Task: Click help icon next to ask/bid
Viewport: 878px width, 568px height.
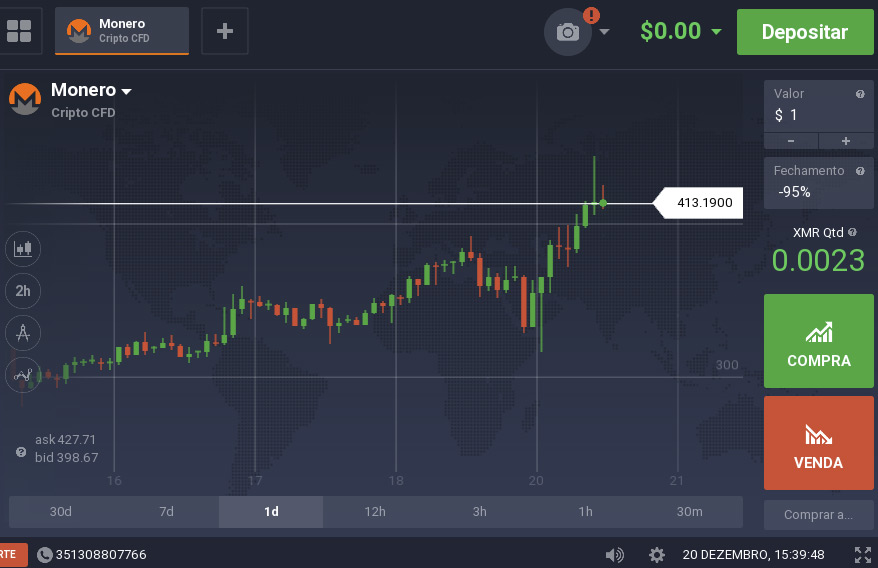Action: click(x=21, y=452)
